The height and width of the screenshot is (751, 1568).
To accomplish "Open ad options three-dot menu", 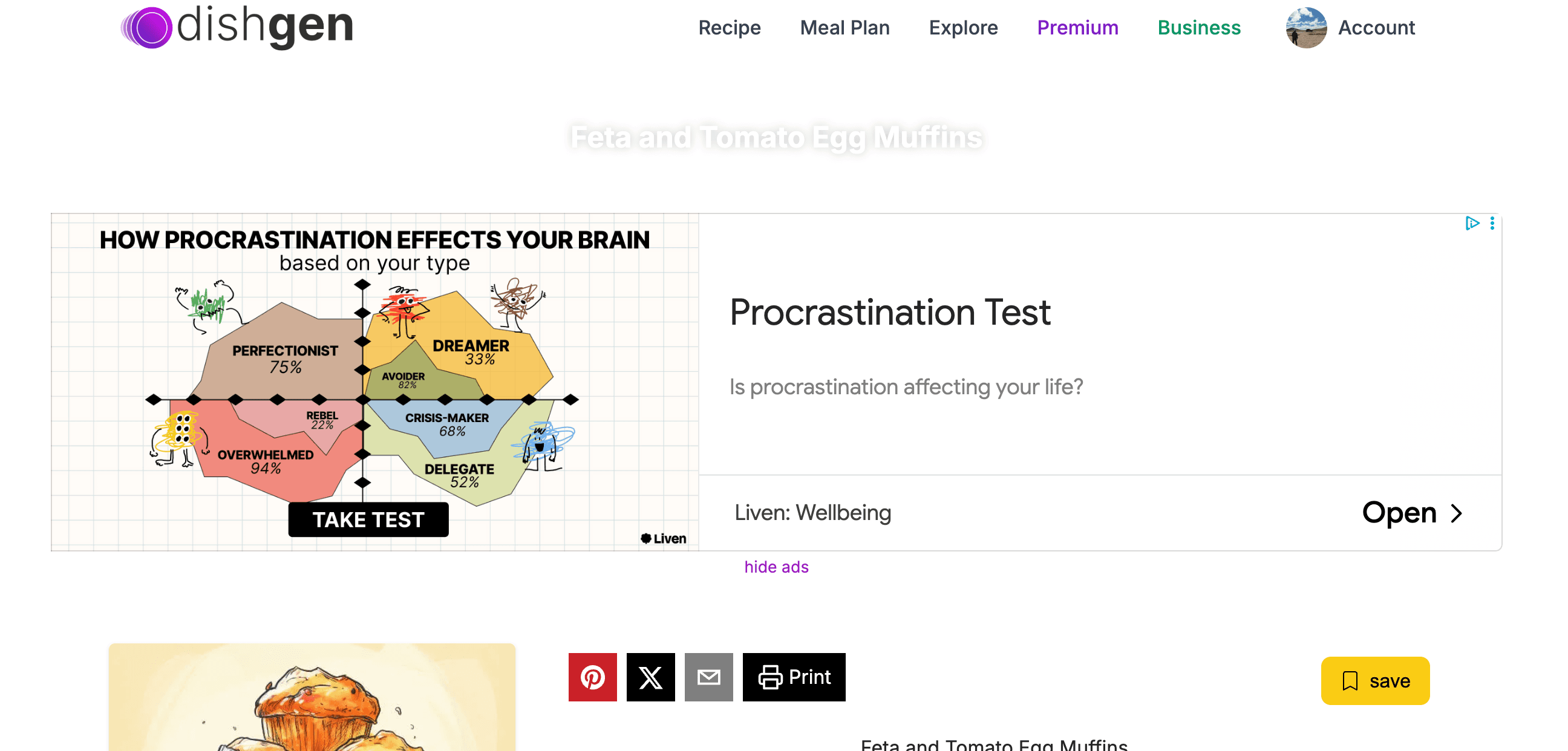I will [x=1492, y=223].
